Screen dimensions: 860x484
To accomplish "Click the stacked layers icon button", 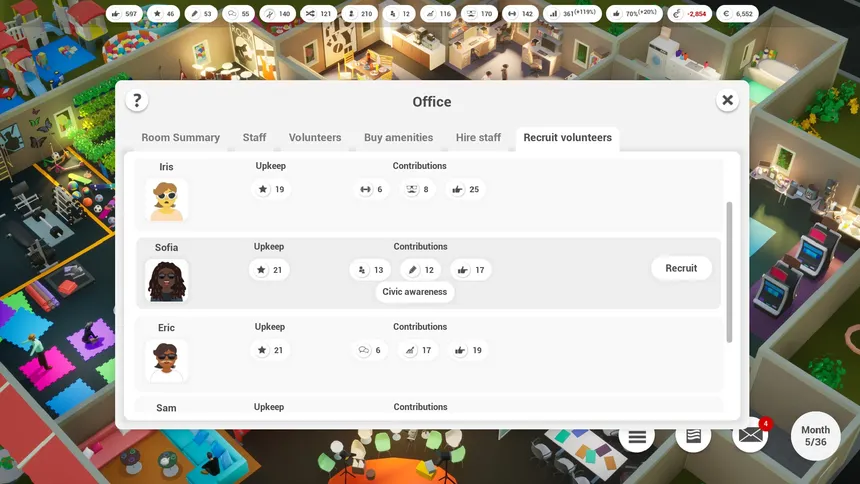I will (x=693, y=436).
